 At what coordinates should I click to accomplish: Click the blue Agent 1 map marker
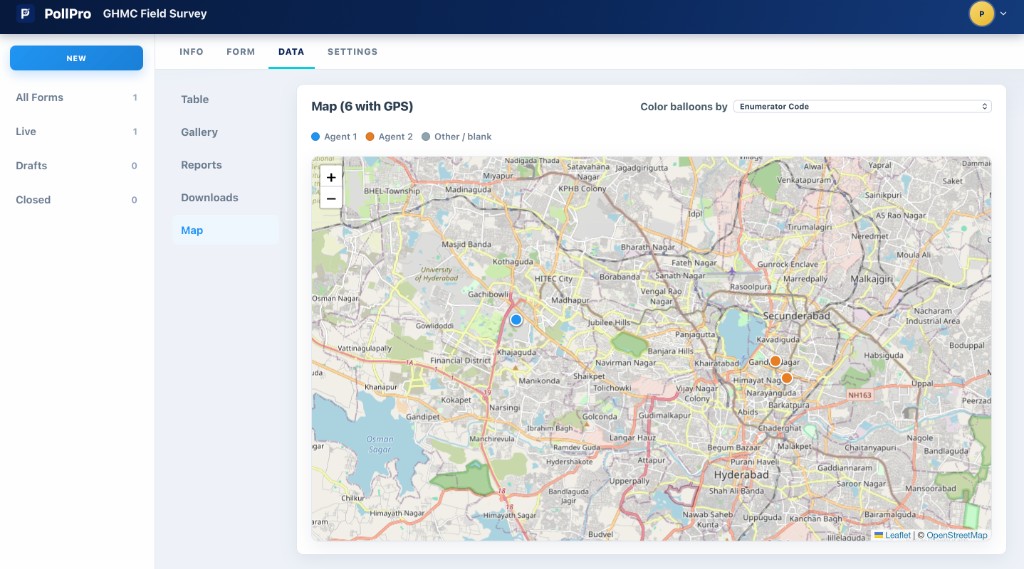click(516, 320)
